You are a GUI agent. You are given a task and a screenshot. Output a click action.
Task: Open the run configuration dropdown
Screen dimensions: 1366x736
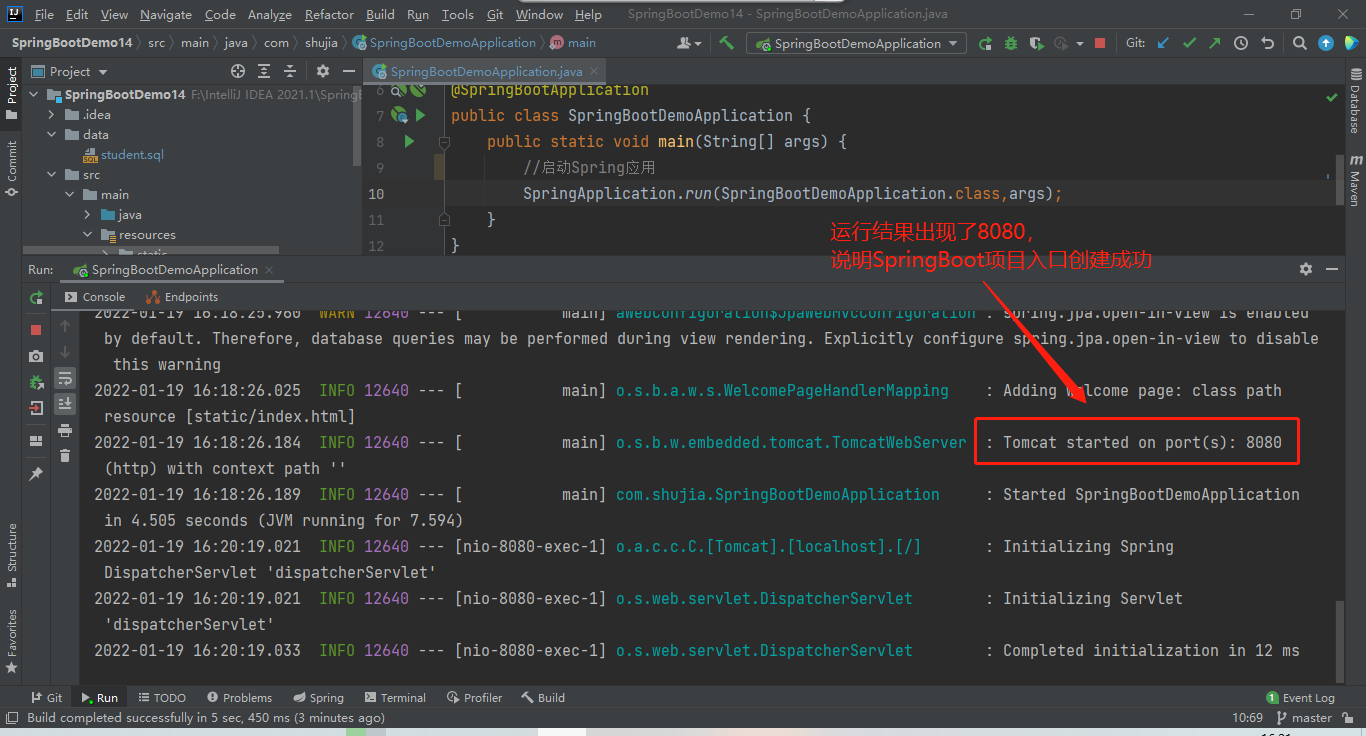(856, 43)
